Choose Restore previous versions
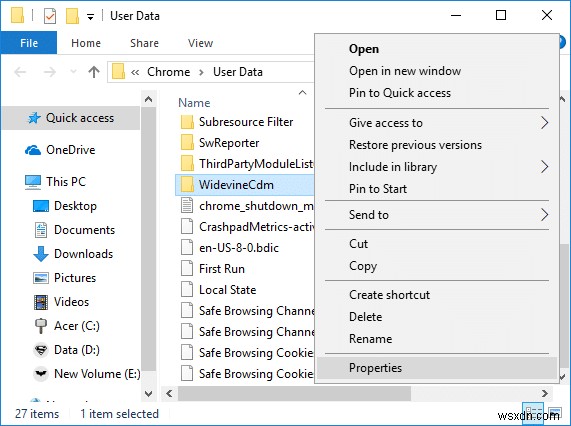The height and width of the screenshot is (426, 571). 437,145
